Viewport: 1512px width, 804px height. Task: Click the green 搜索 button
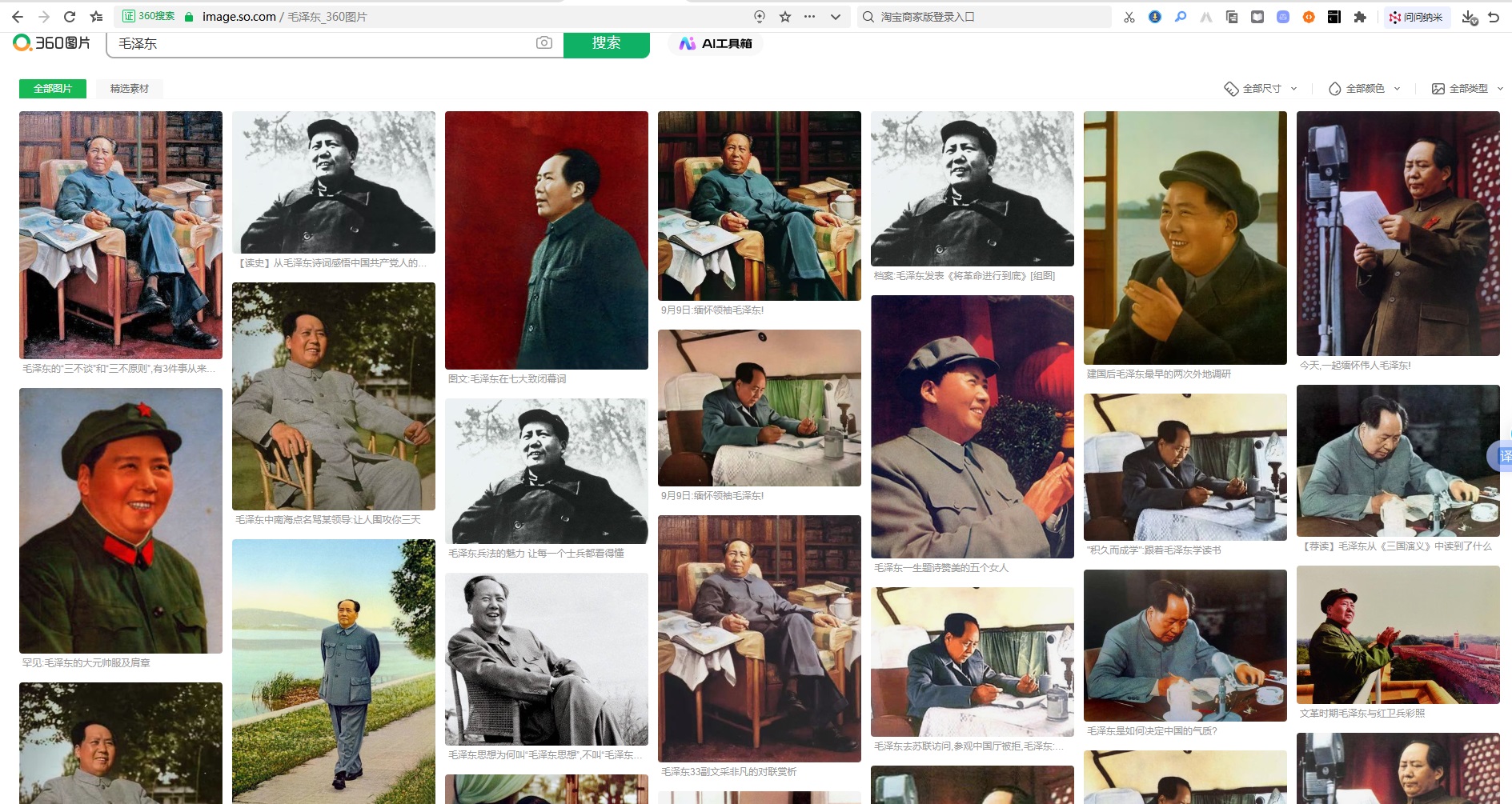tap(606, 43)
